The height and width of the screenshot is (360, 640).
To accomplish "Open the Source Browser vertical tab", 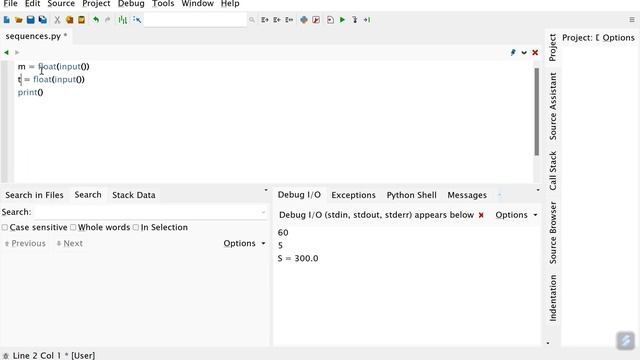I will pyautogui.click(x=553, y=233).
